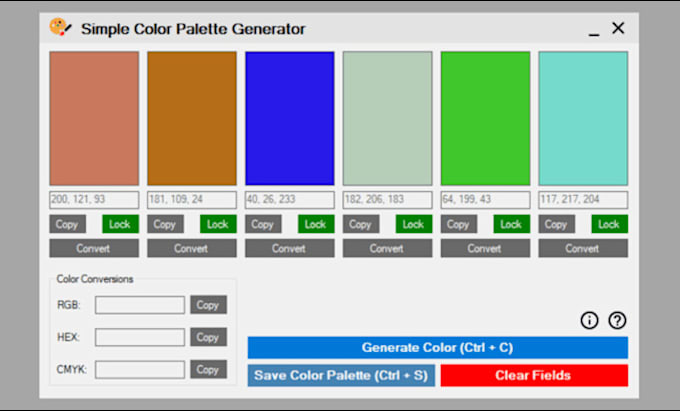The width and height of the screenshot is (680, 411).
Task: Toggle Lock on the blue color swatch
Action: (316, 224)
